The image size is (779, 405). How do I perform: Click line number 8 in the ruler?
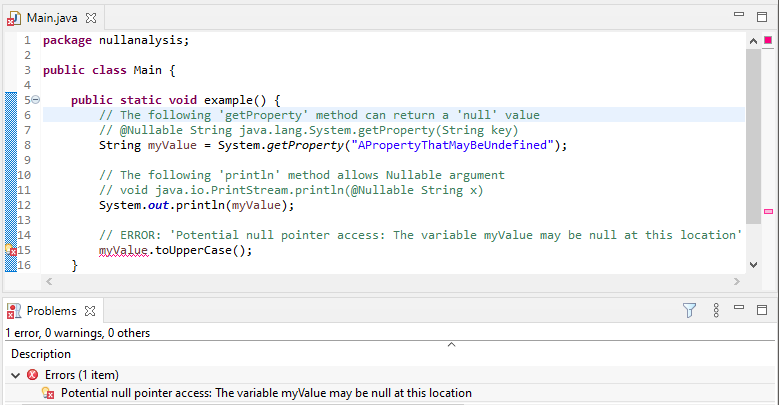pos(27,145)
